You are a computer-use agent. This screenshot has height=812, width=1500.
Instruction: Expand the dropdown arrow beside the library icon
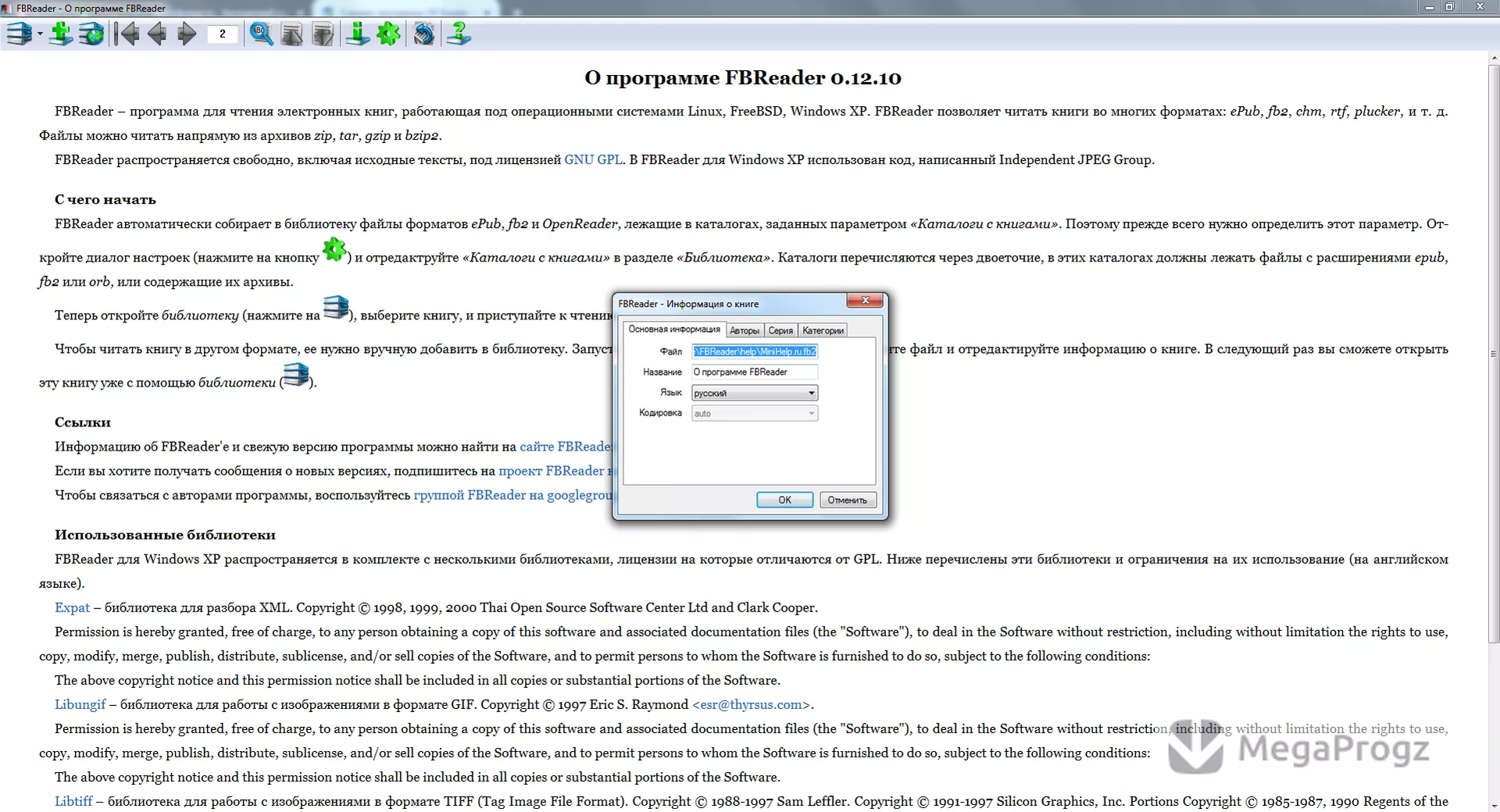[40, 34]
